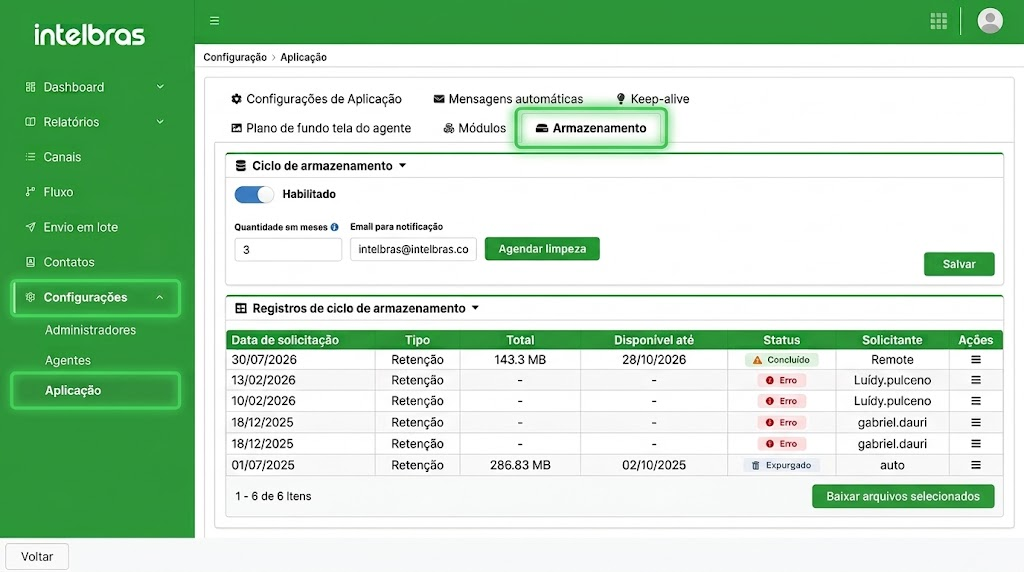1024x572 pixels.
Task: Open Administradores in sidebar
Action: (x=90, y=330)
